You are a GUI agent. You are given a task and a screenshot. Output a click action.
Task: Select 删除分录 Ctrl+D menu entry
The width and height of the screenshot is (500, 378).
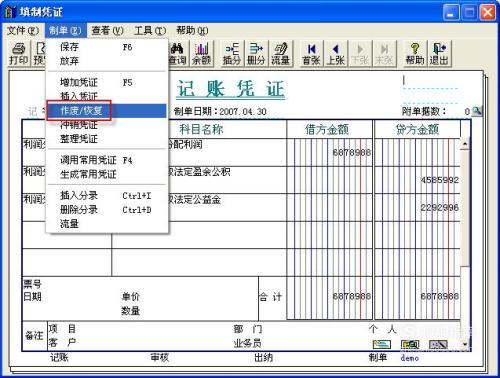tap(107, 210)
